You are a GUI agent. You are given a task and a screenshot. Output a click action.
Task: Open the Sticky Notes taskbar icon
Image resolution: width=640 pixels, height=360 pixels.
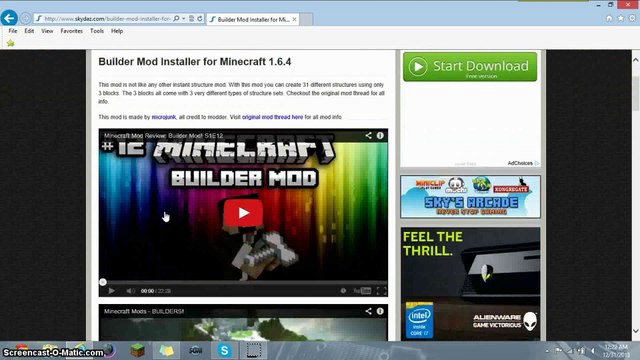click(x=166, y=350)
